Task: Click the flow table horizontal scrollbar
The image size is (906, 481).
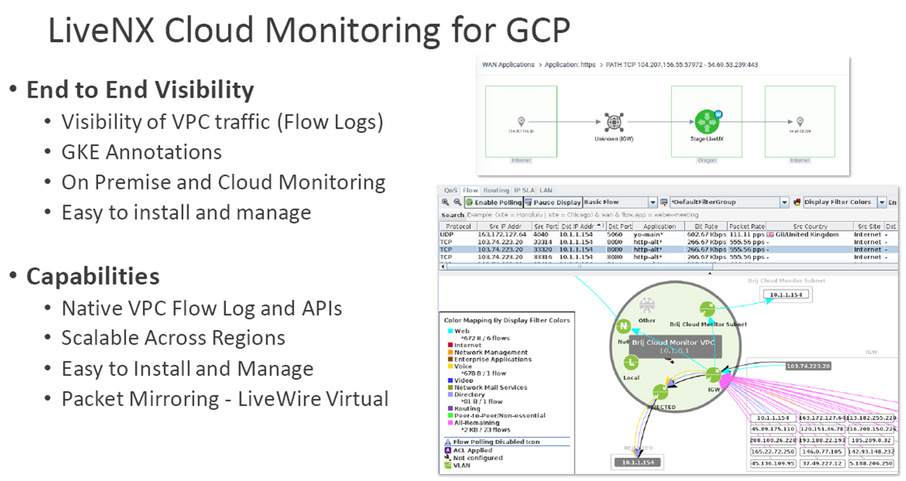Action: tap(578, 267)
